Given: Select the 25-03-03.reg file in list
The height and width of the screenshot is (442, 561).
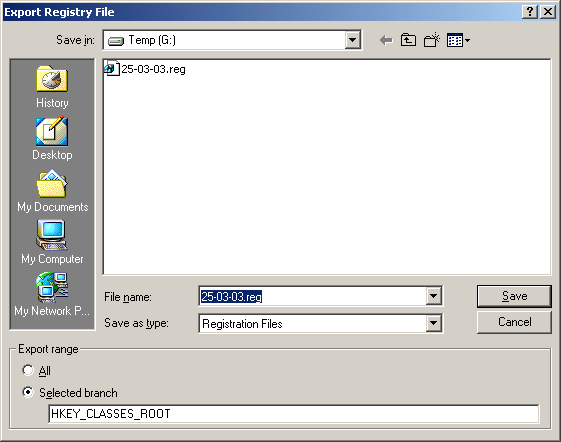Looking at the screenshot, I should coord(145,69).
